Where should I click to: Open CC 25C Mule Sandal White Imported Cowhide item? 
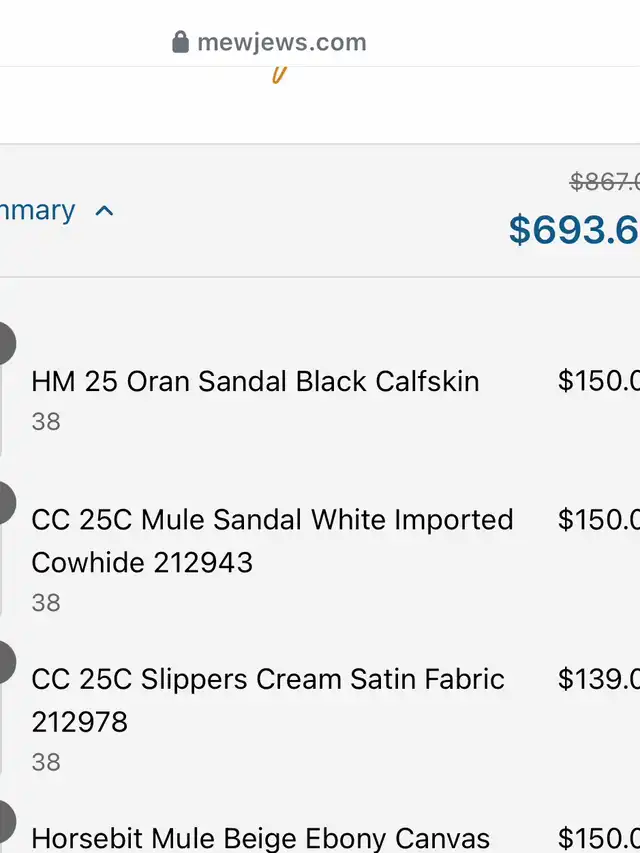pos(272,541)
